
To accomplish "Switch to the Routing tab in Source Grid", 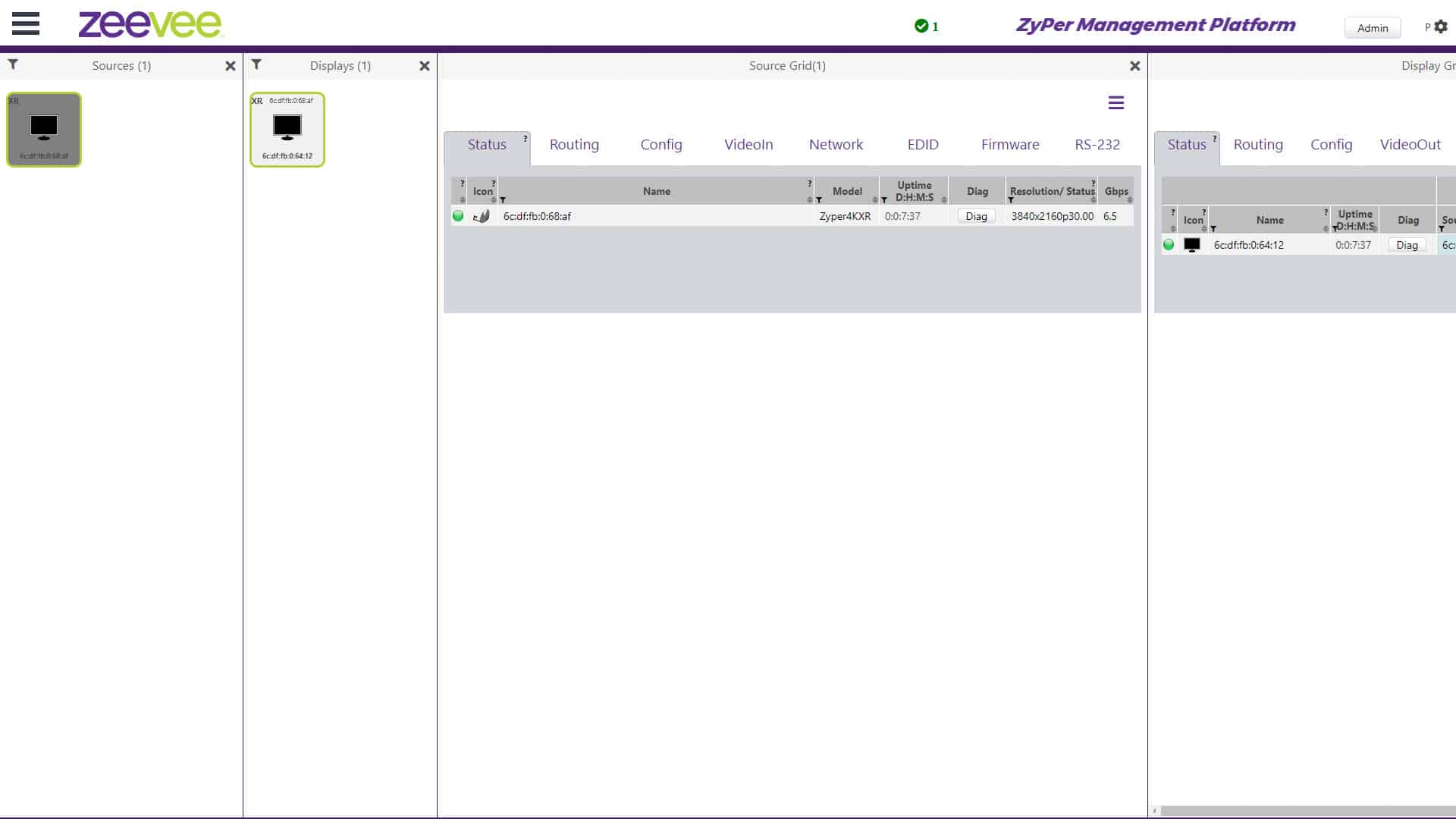I will pyautogui.click(x=574, y=144).
